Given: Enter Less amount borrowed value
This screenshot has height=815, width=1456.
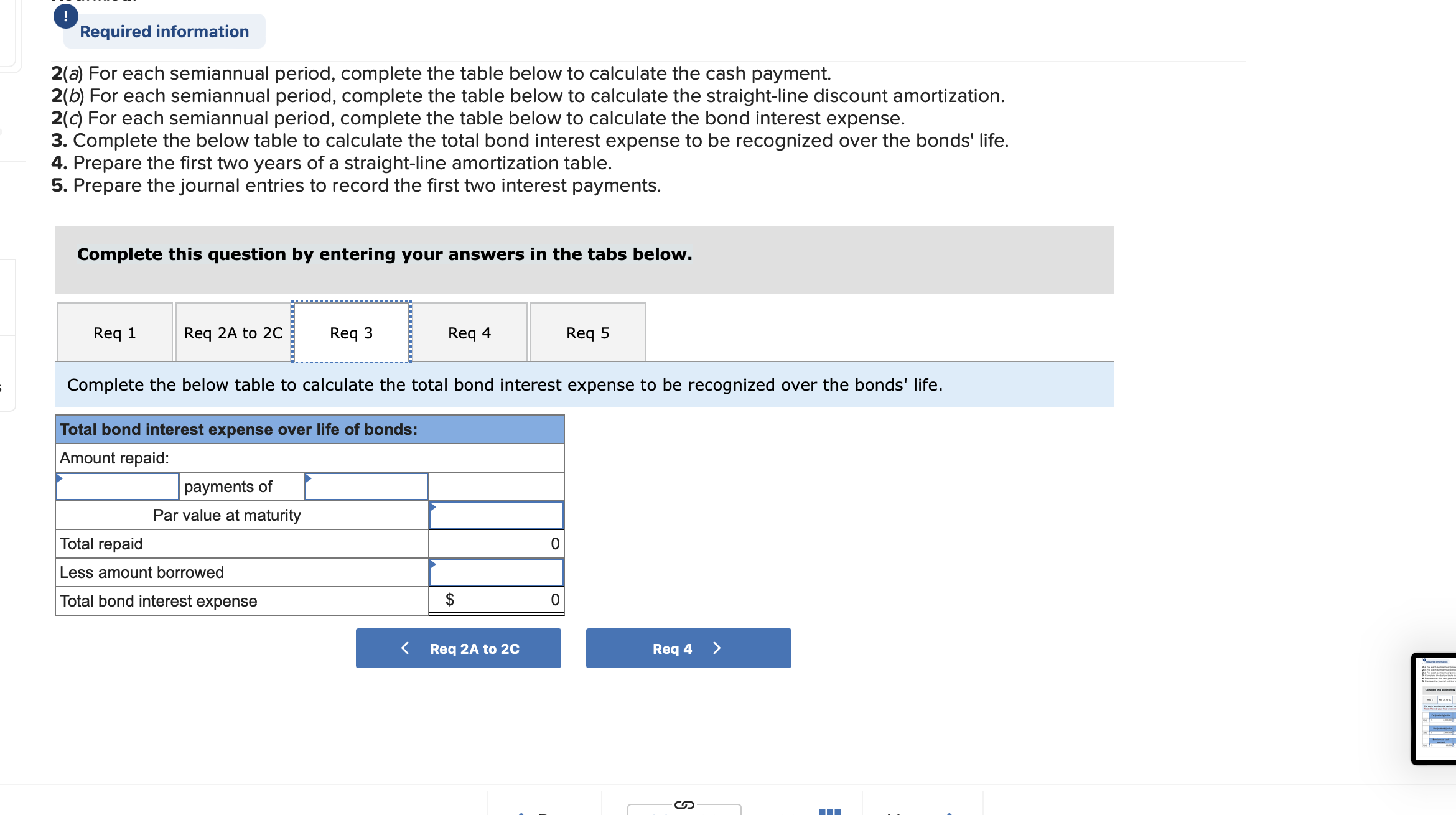Looking at the screenshot, I should coord(502,571).
